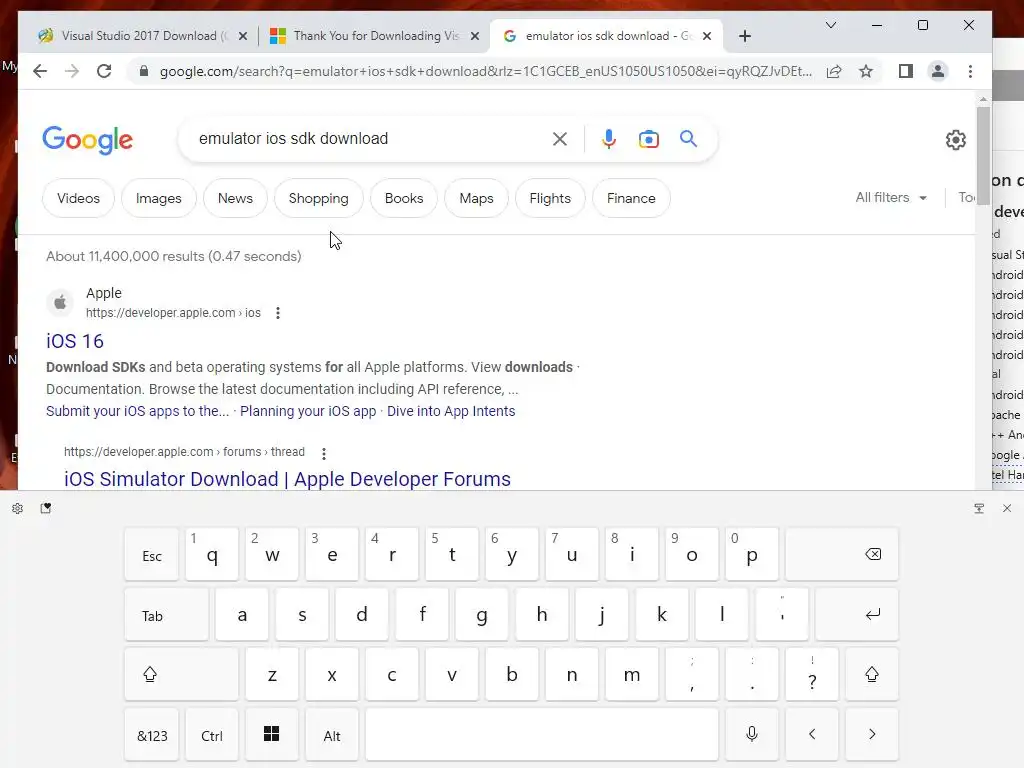Open the Chrome three-dot menu
1024x768 pixels.
point(970,71)
